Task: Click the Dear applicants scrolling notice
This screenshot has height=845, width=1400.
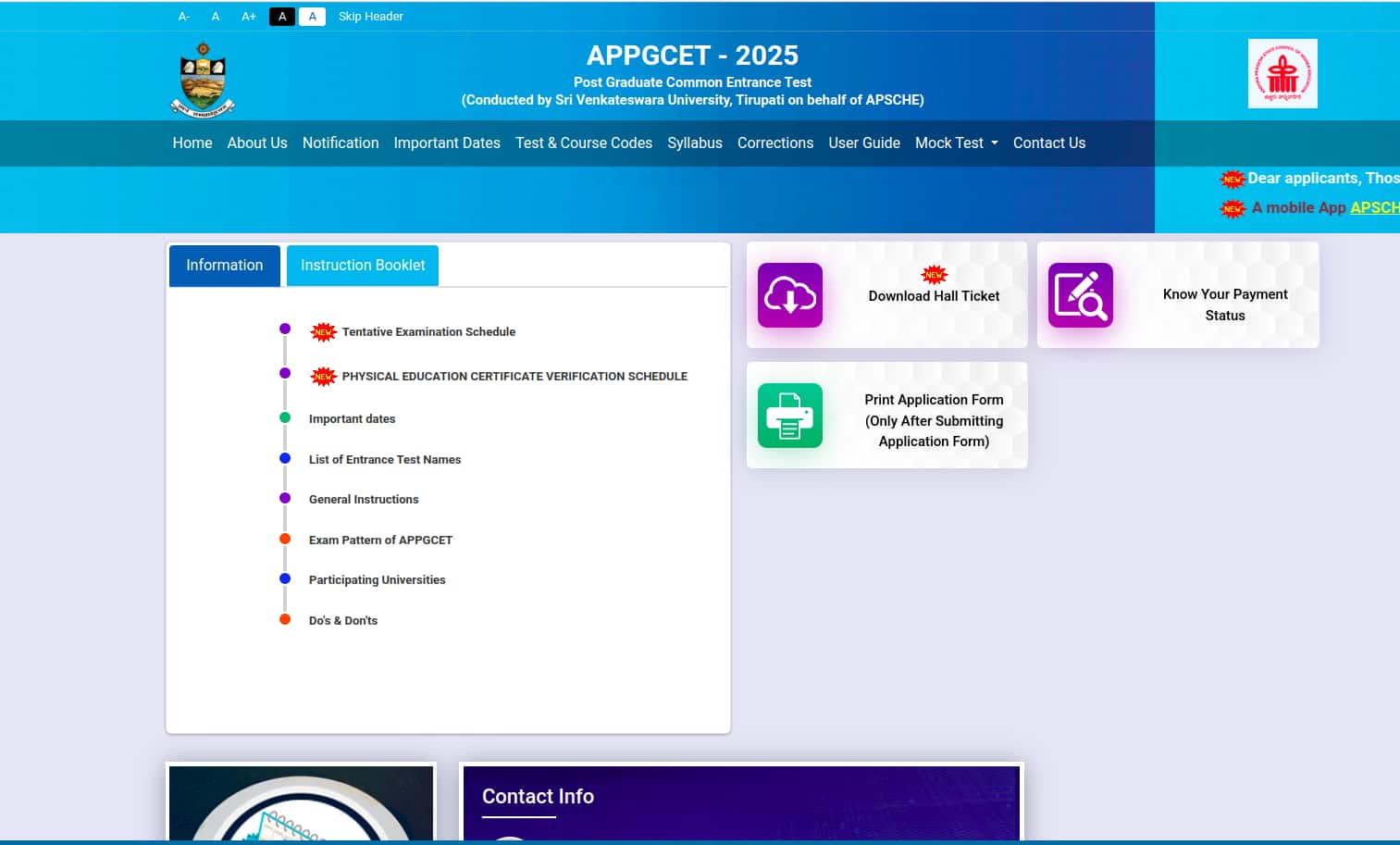Action: click(x=1323, y=178)
